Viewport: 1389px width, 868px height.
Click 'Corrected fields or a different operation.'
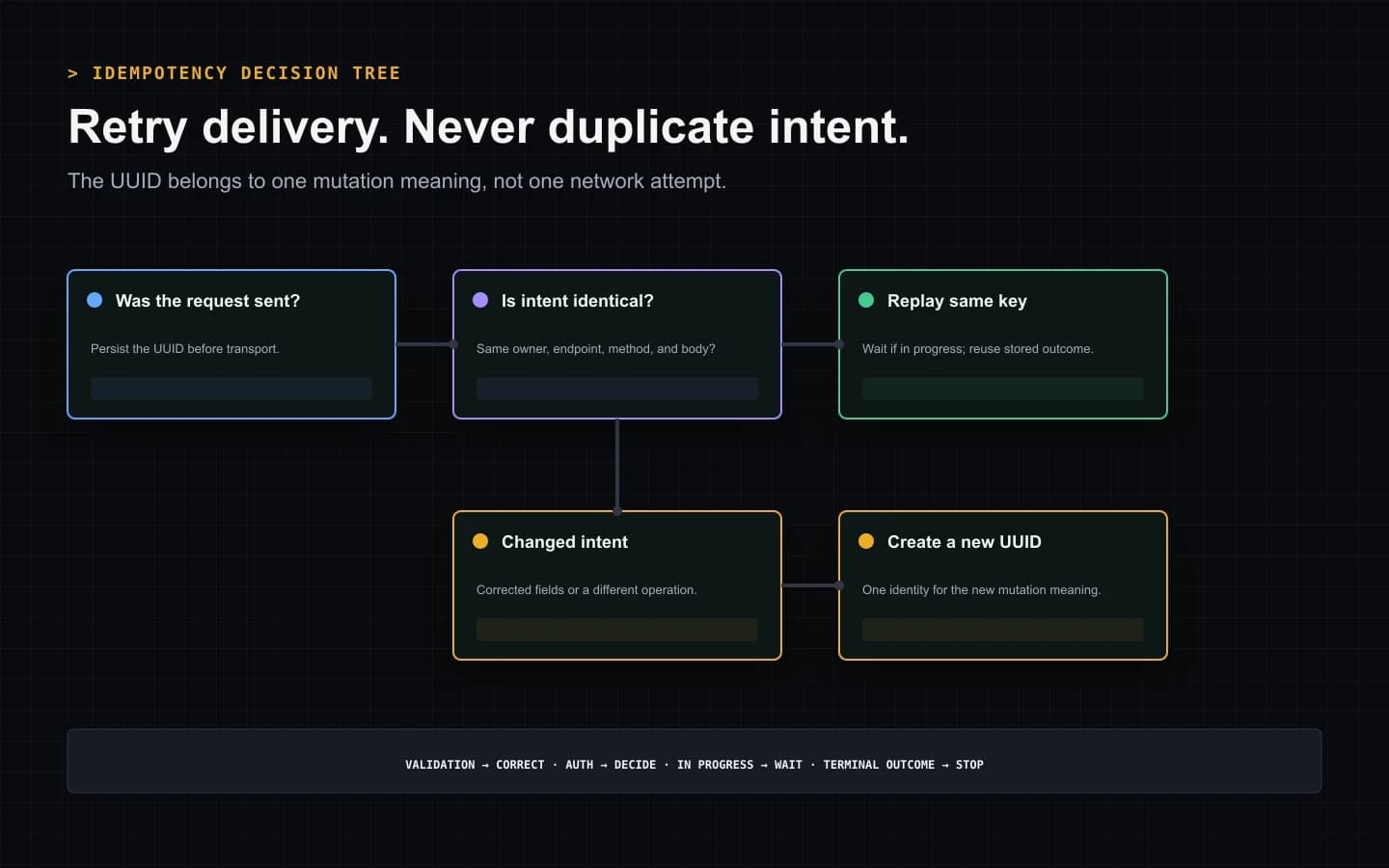pos(586,589)
